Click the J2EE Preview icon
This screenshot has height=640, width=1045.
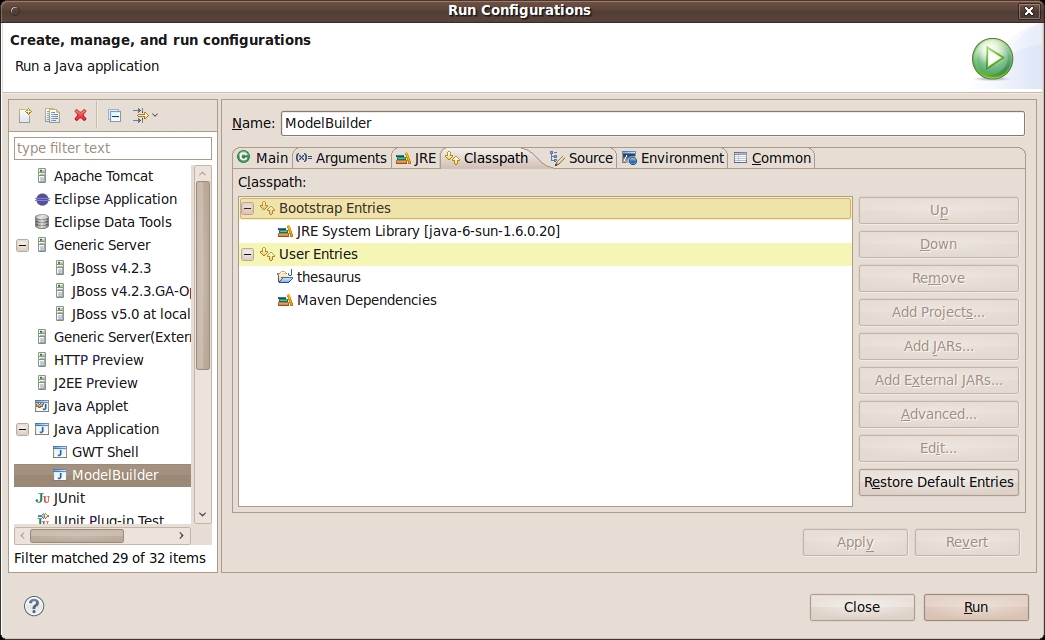click(x=42, y=383)
